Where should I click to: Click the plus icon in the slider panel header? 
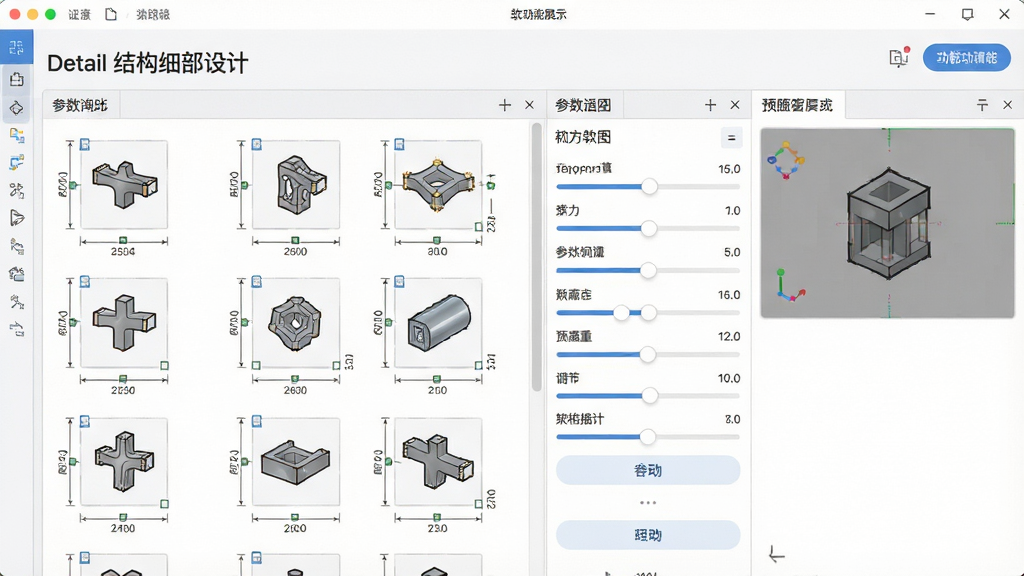(711, 105)
